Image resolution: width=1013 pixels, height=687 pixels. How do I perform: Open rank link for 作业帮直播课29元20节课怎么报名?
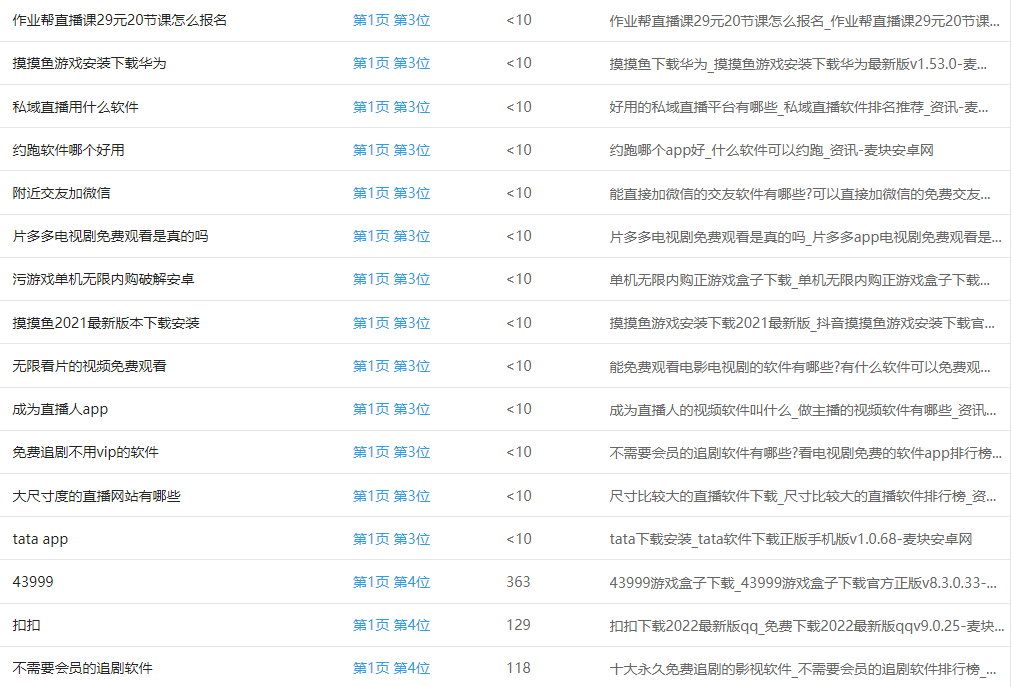(392, 20)
